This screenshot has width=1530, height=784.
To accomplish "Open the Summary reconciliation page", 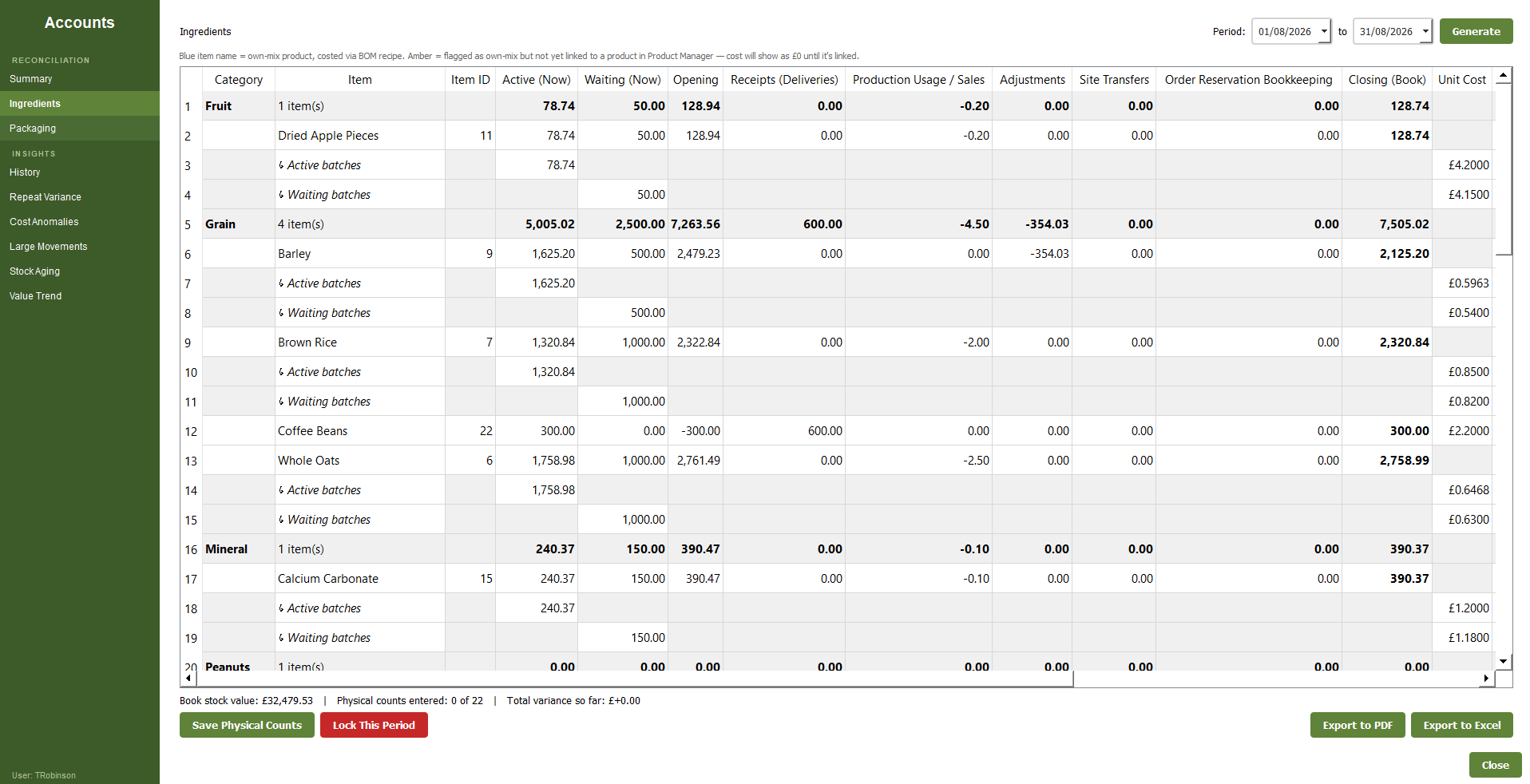I will click(80, 79).
